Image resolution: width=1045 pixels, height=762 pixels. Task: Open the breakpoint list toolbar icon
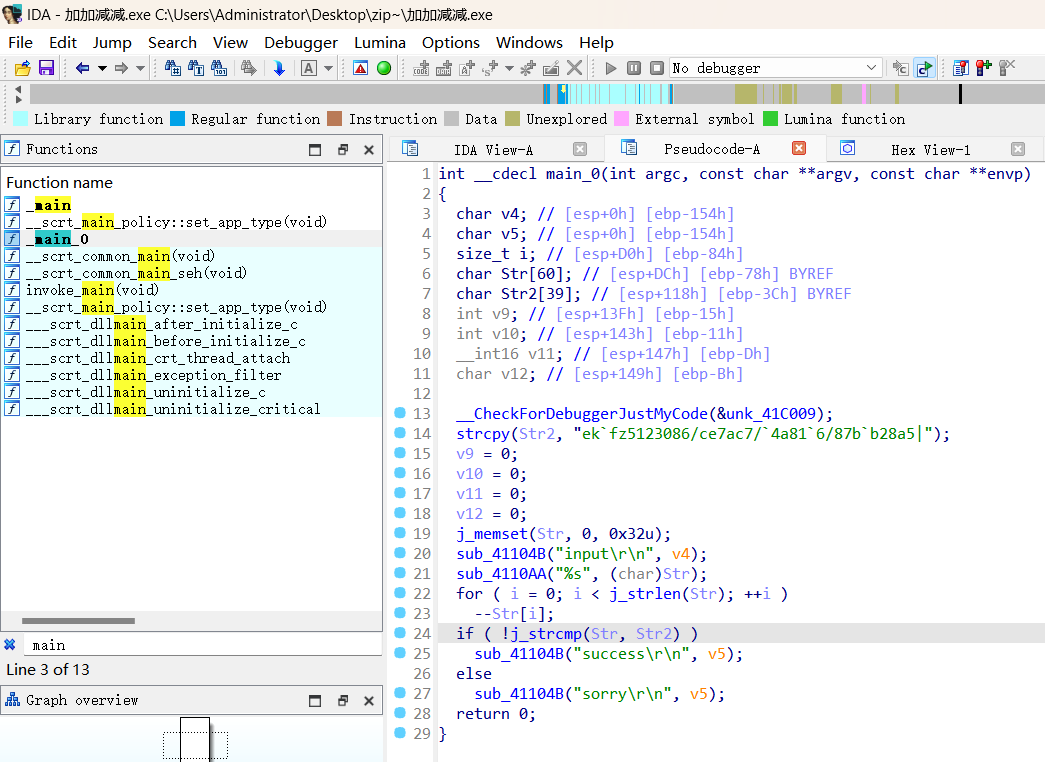coord(960,68)
